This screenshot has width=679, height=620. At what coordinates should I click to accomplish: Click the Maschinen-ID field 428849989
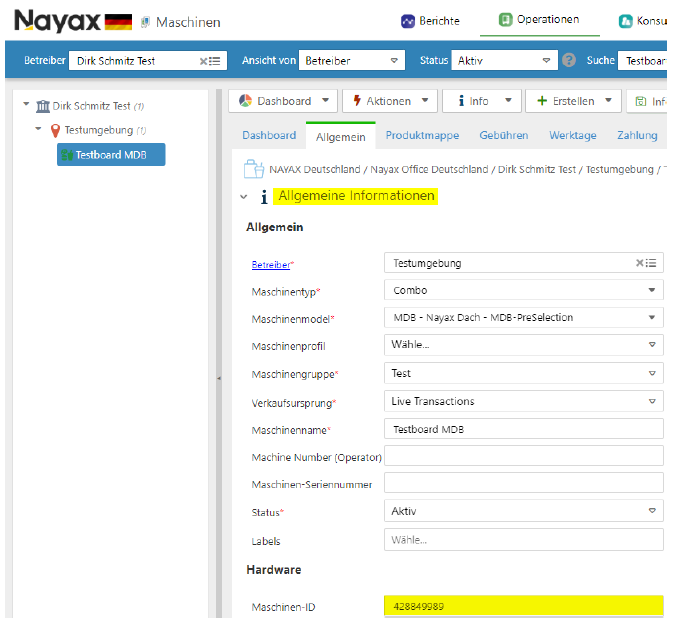point(524,606)
